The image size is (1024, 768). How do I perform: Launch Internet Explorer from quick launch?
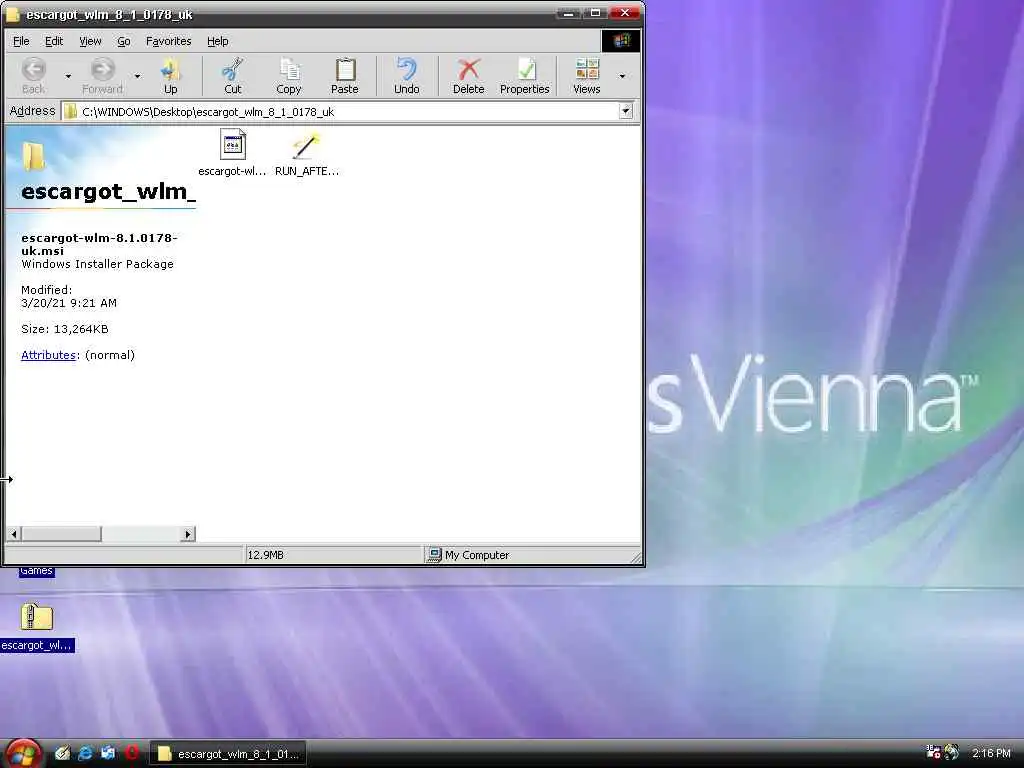(86, 753)
